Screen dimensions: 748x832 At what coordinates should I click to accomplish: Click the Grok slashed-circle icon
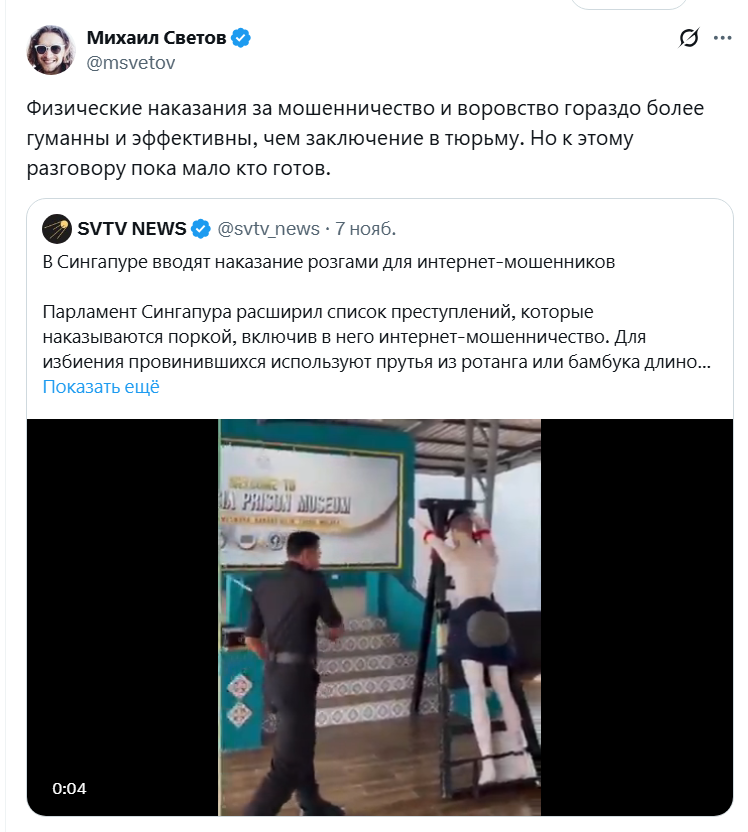(689, 38)
